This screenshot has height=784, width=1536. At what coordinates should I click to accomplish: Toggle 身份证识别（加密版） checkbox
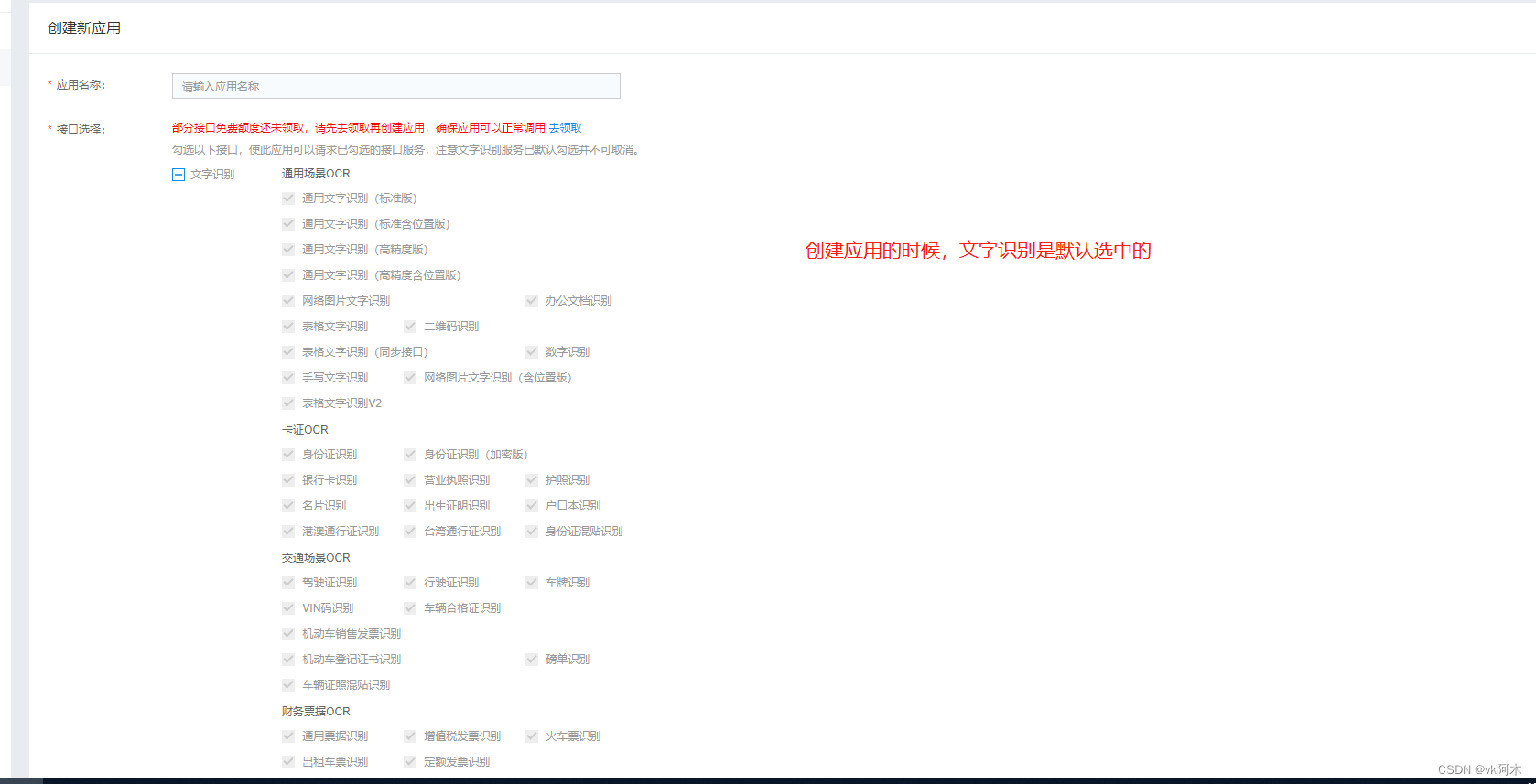click(410, 455)
